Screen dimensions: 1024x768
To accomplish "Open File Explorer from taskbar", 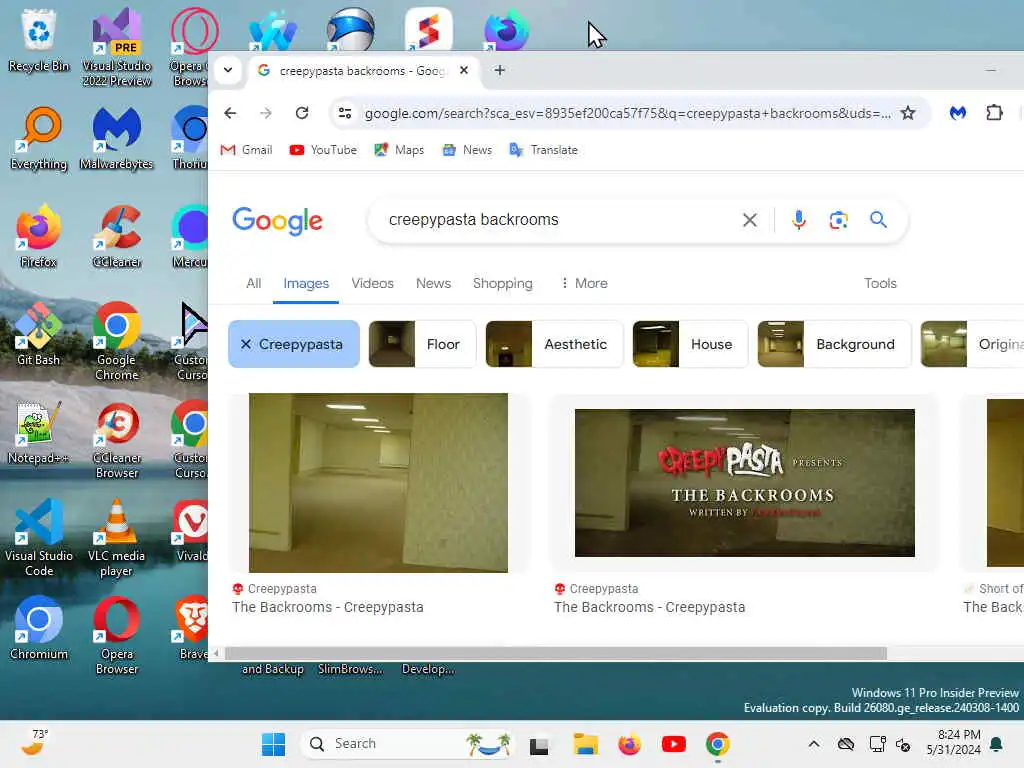I will click(x=585, y=744).
